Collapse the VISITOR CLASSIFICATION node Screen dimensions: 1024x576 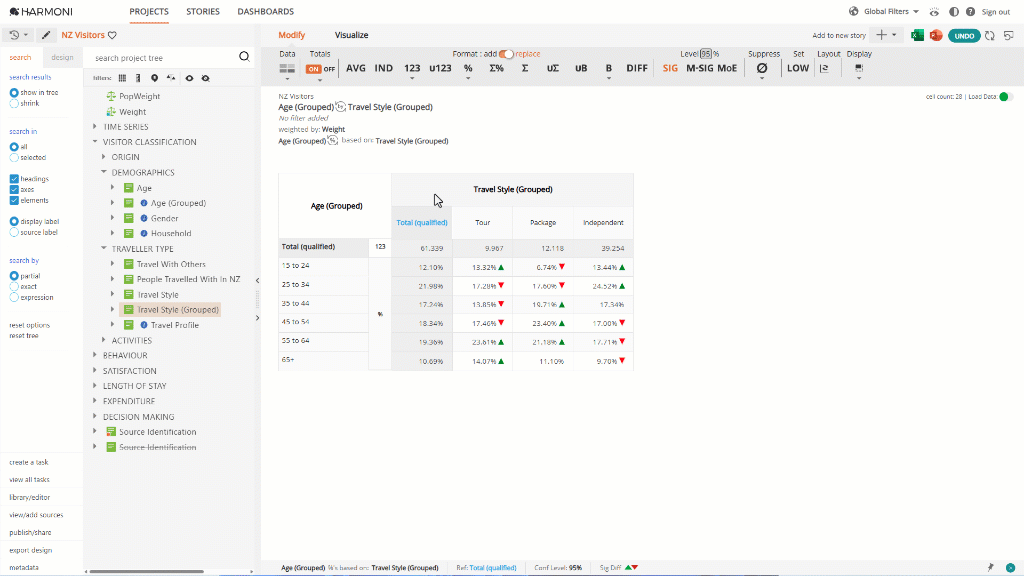(x=95, y=142)
